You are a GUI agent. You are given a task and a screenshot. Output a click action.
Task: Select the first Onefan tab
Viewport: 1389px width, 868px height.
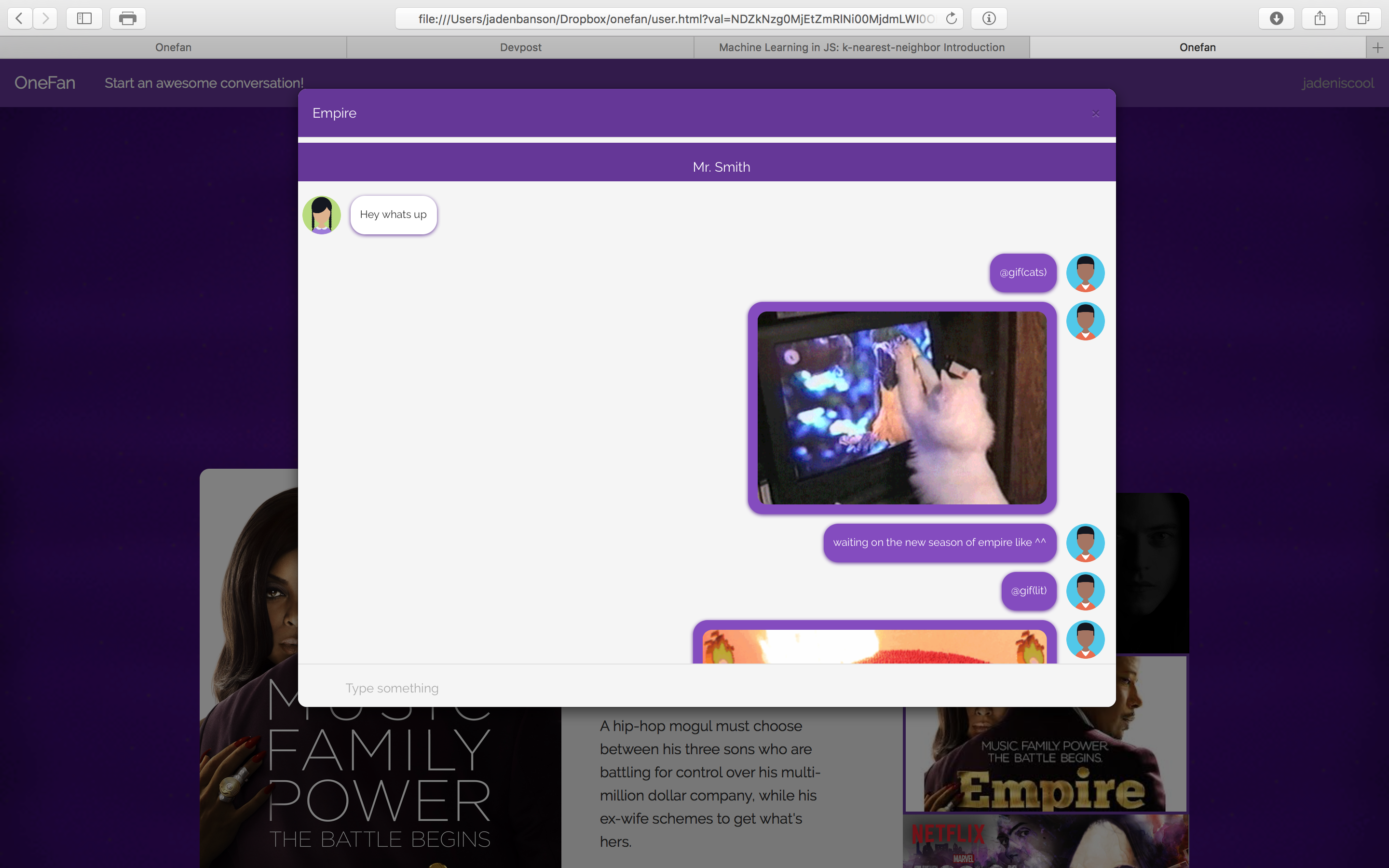[173, 48]
